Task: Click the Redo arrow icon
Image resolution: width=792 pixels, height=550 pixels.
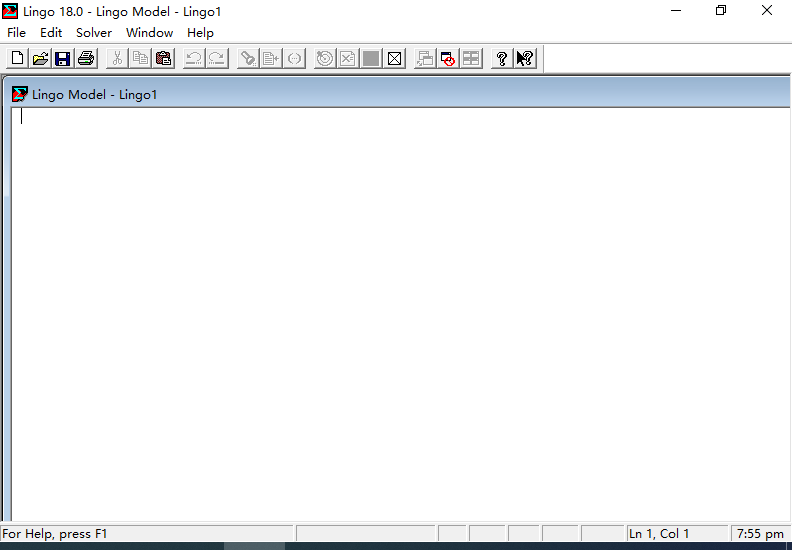Action: (217, 59)
